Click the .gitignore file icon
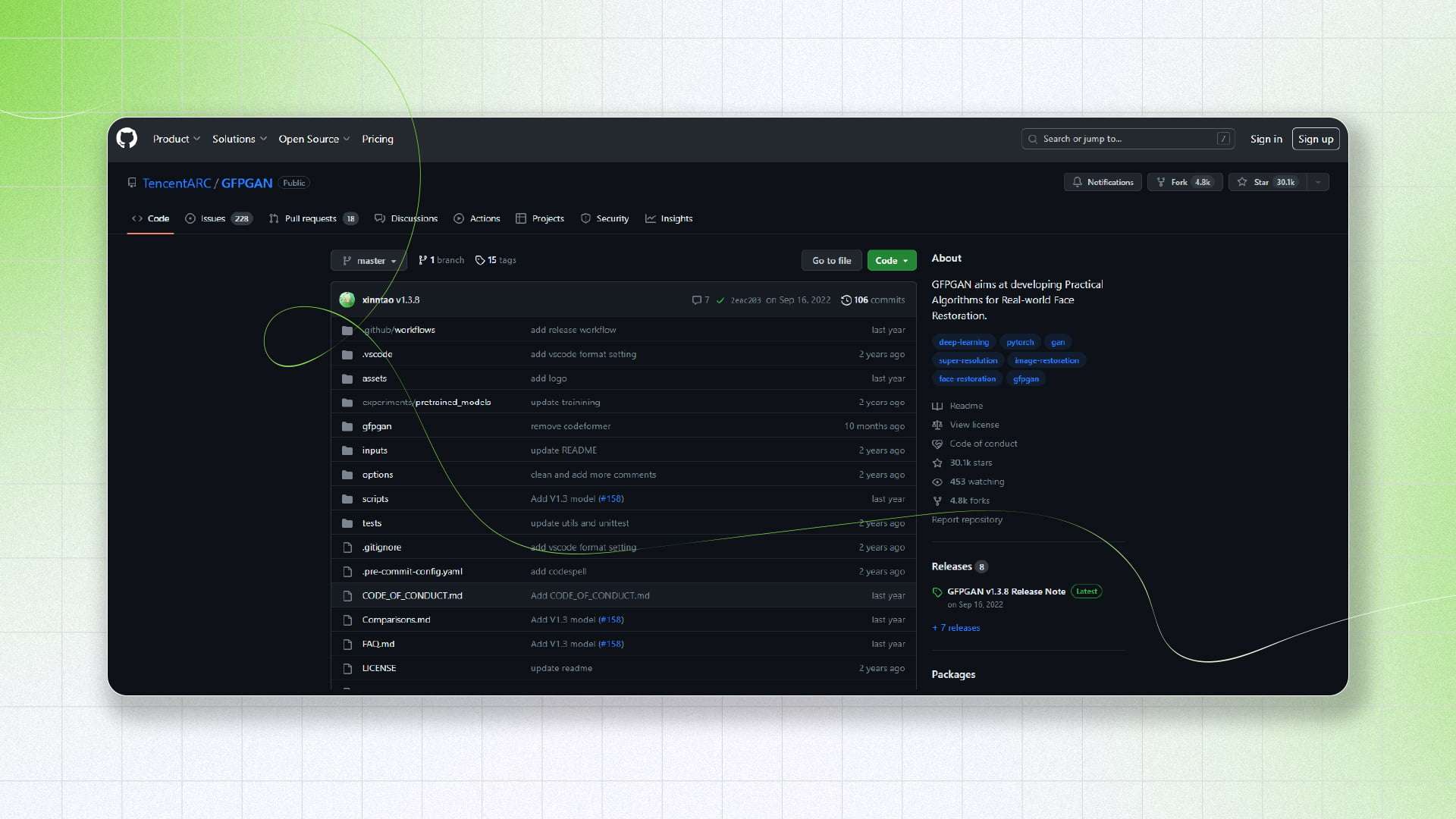Screen dimensions: 1456x819 click(x=347, y=548)
